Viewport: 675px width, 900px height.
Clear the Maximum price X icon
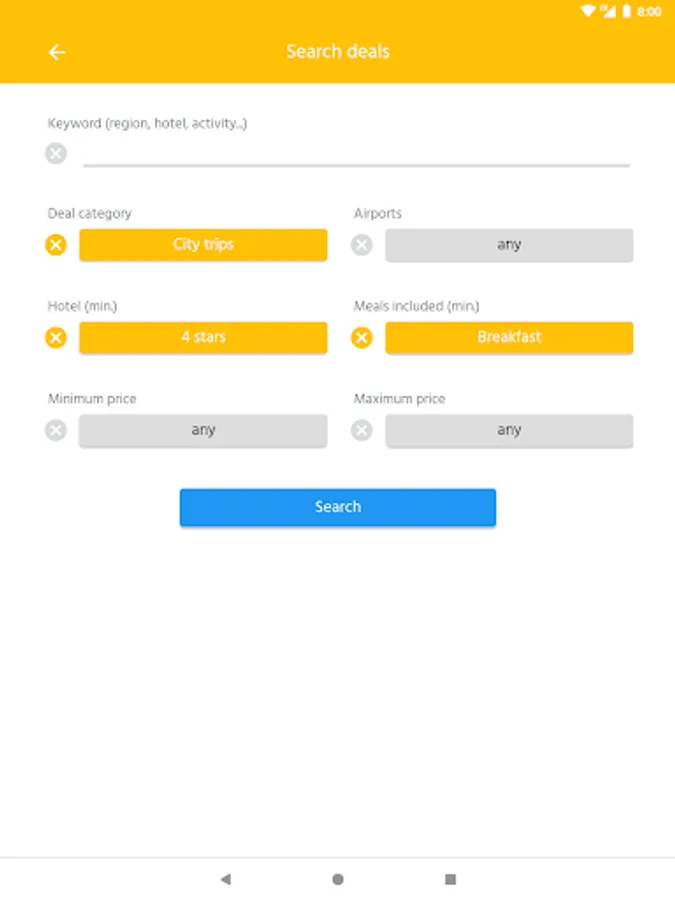[x=362, y=430]
